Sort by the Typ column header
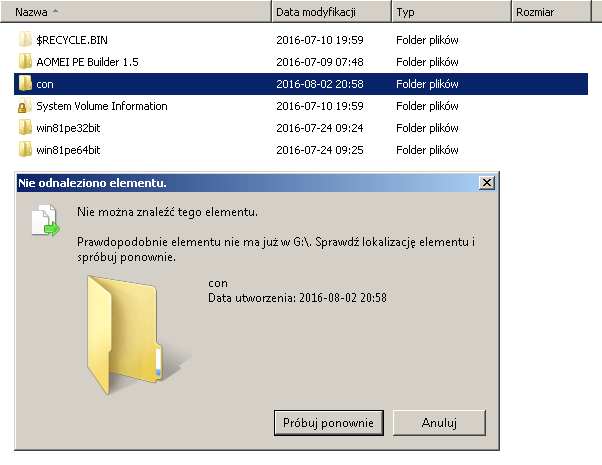The width and height of the screenshot is (602, 465). tap(452, 12)
